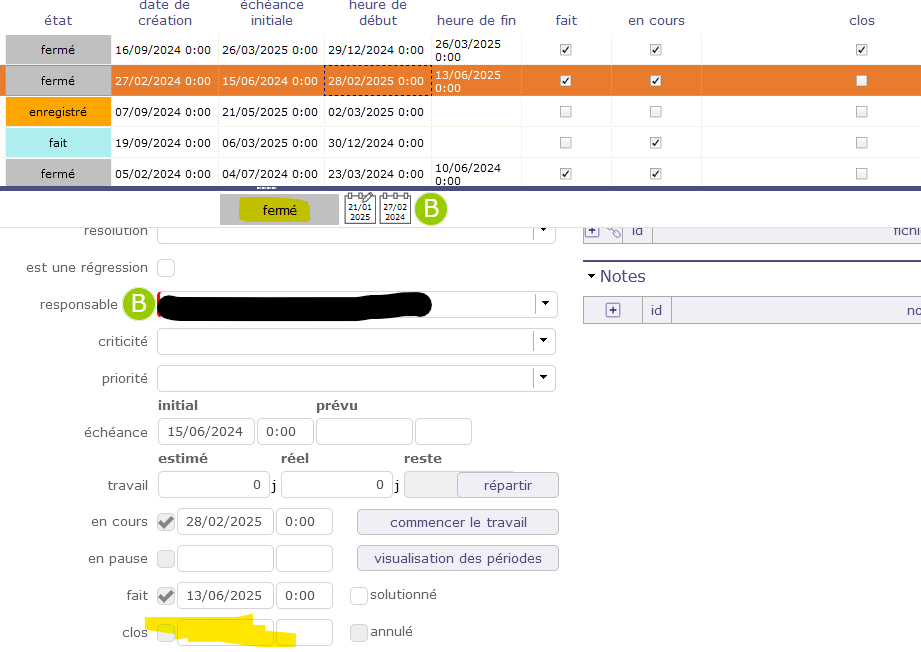Add an attached file with the plus icon
The width and height of the screenshot is (921, 652).
[x=591, y=231]
